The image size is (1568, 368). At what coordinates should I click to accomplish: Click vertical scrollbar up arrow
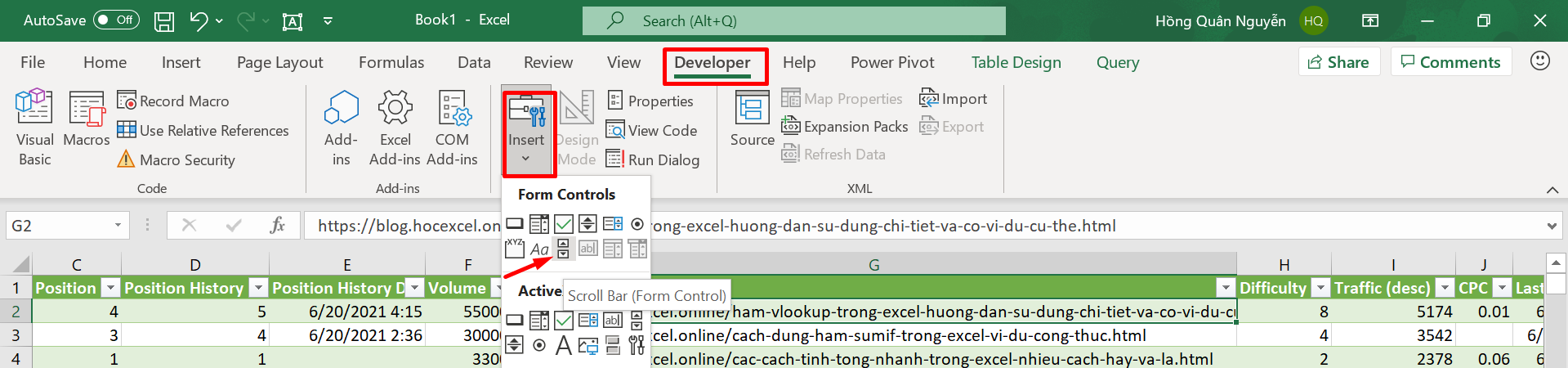(1556, 263)
